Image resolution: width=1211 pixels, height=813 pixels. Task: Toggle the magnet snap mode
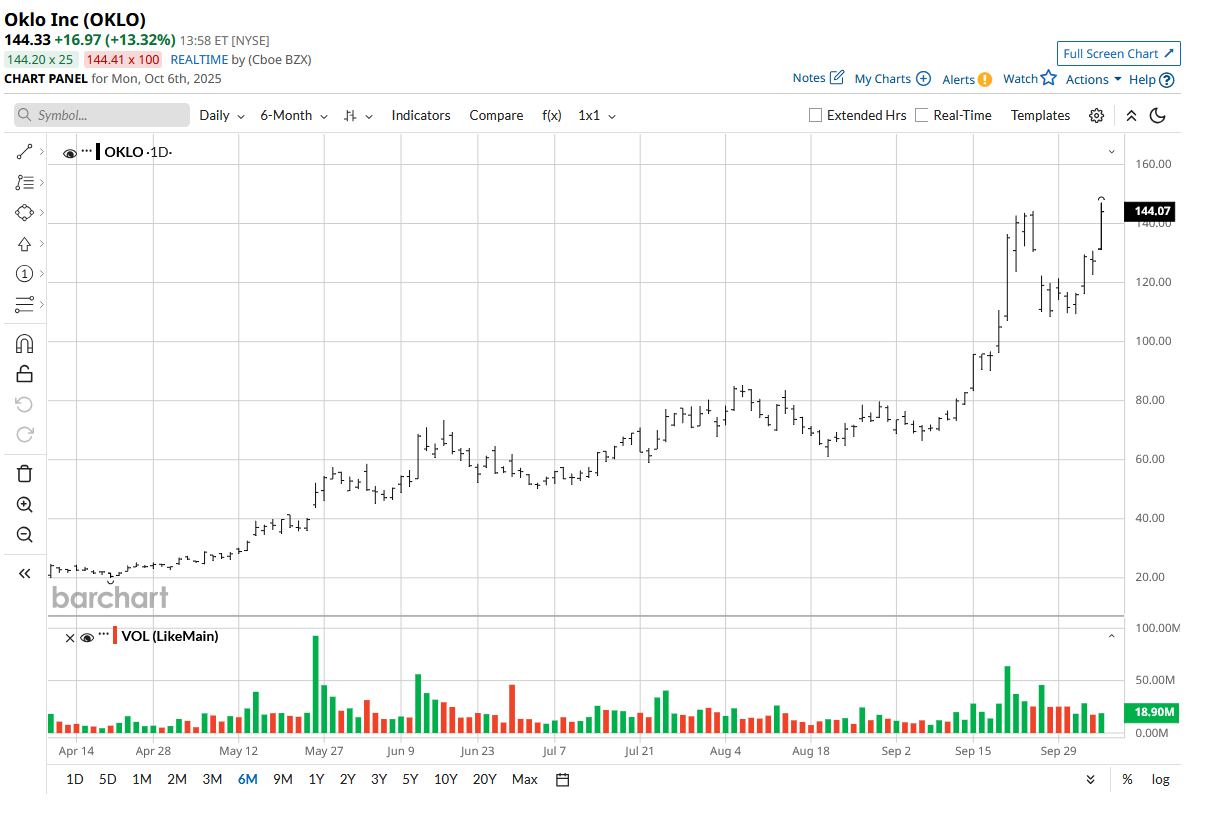pyautogui.click(x=25, y=344)
